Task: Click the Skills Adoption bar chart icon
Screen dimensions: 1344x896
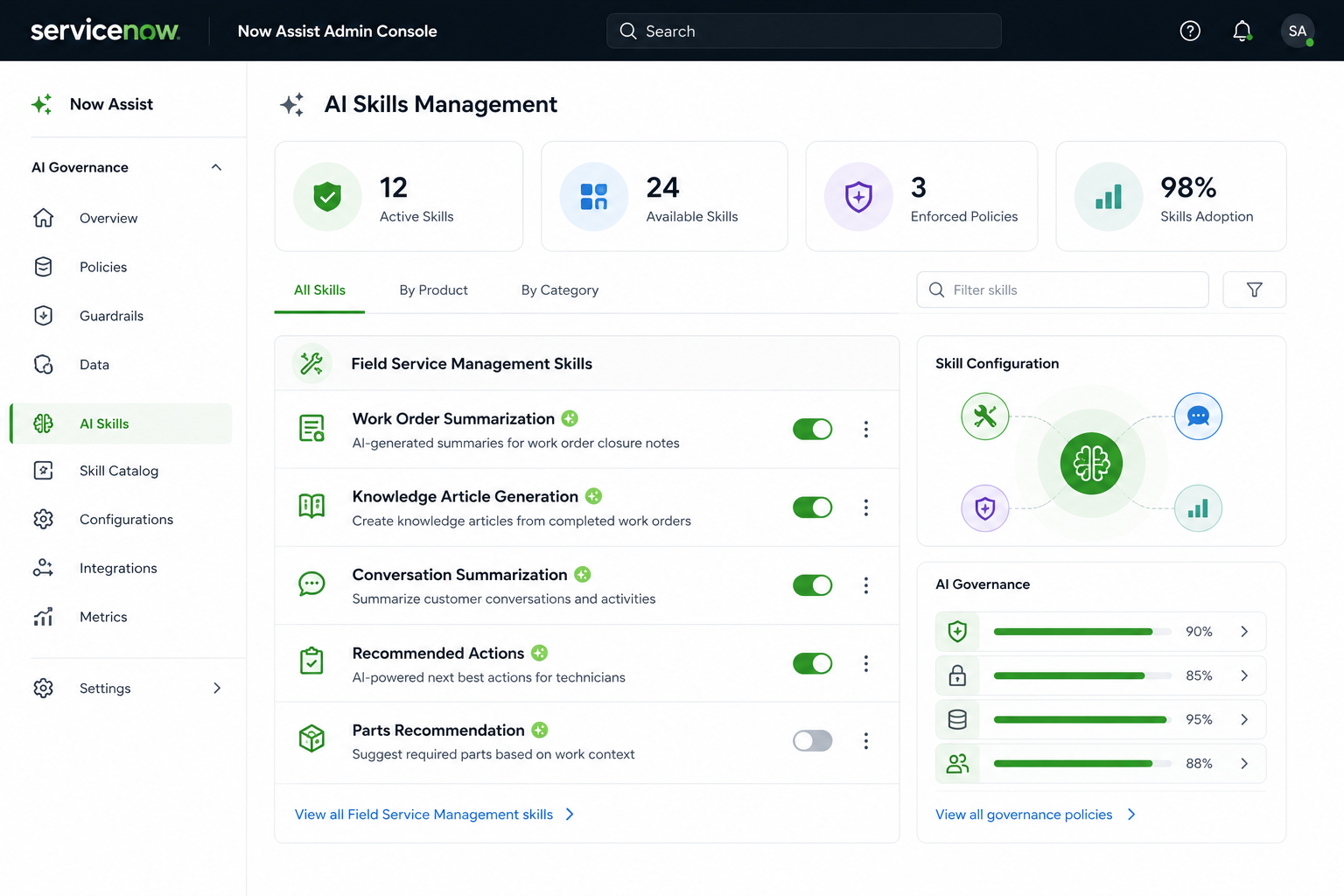Action: pos(1109,196)
